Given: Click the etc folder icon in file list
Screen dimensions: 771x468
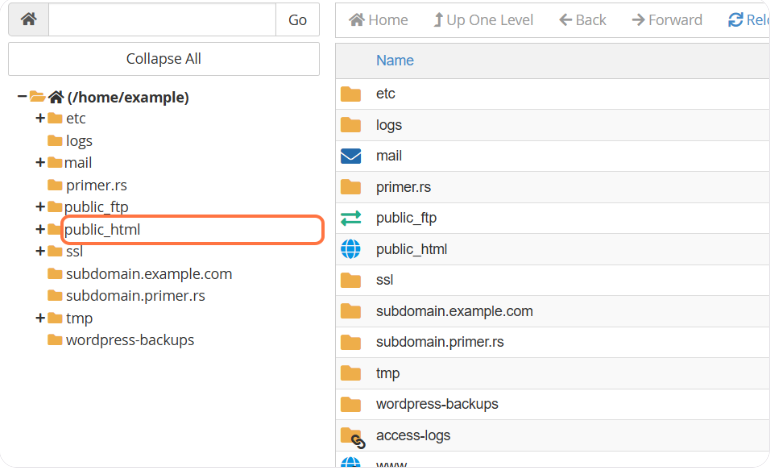Looking at the screenshot, I should click(x=350, y=94).
